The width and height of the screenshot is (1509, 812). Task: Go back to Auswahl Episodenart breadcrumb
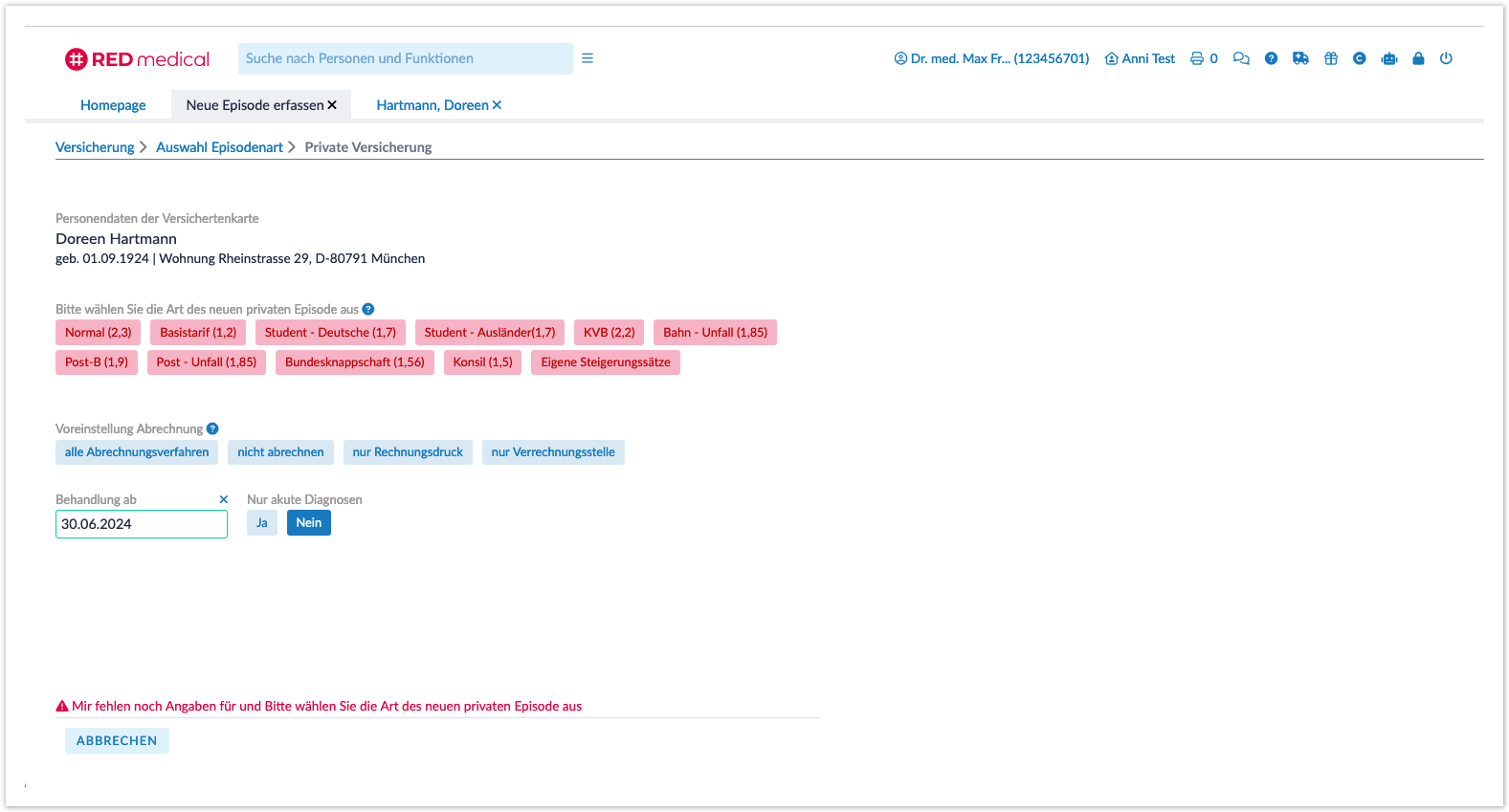coord(219,147)
